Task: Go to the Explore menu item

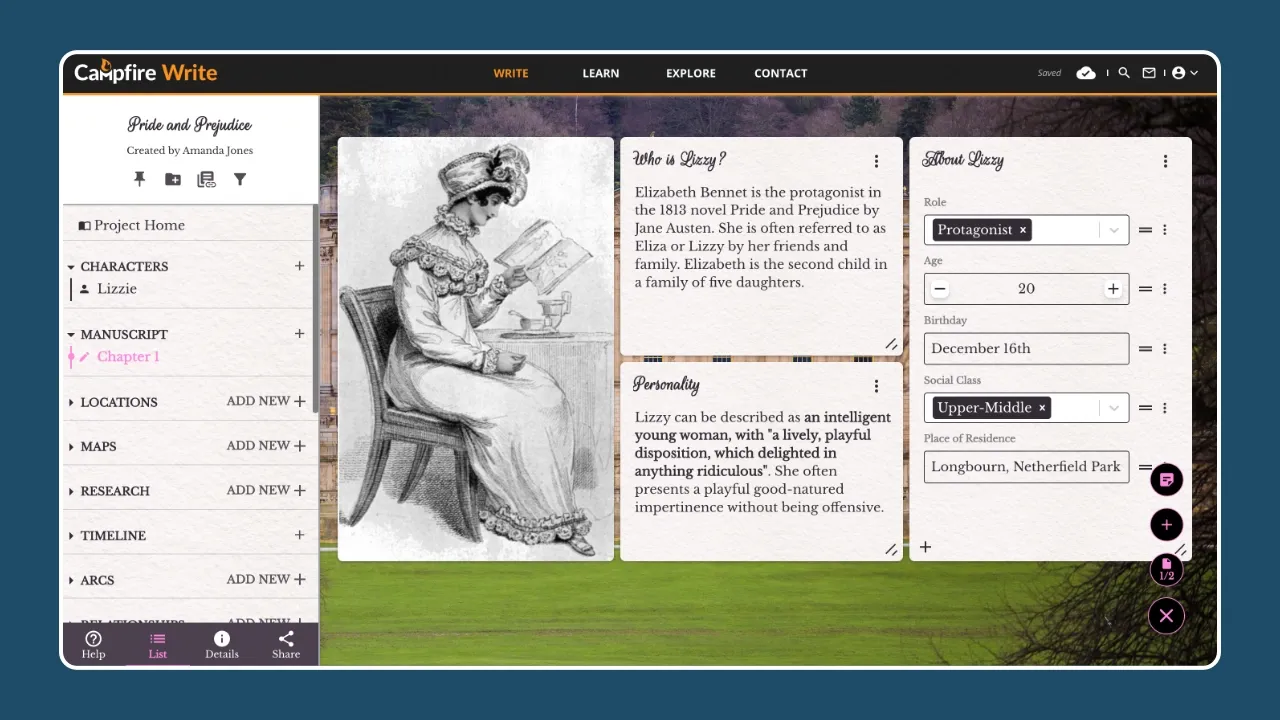Action: [x=691, y=73]
